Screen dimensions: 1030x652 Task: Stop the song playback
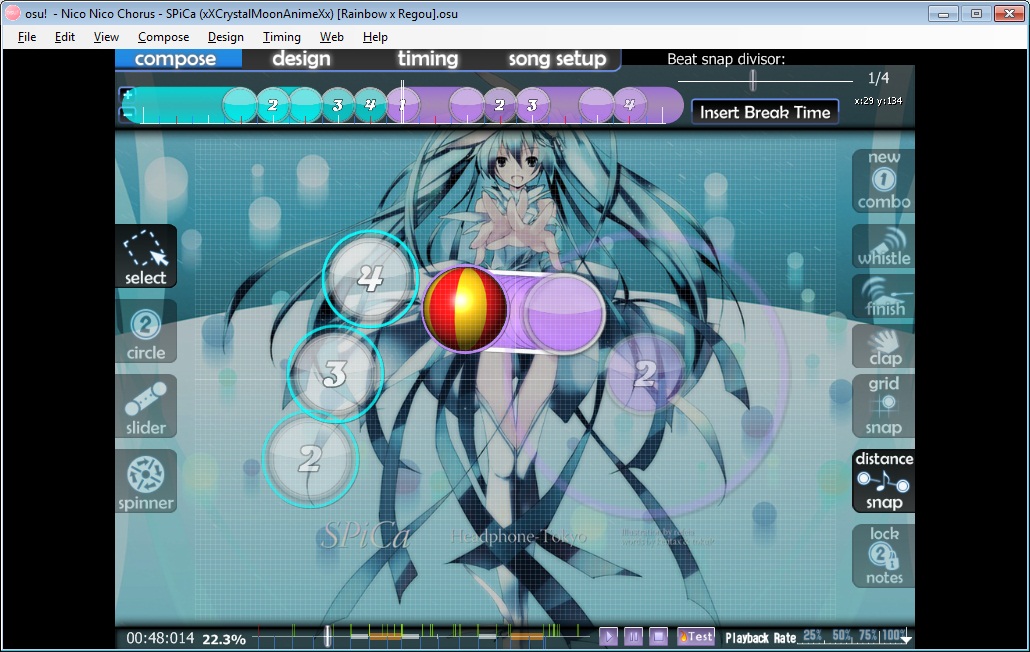[x=658, y=636]
